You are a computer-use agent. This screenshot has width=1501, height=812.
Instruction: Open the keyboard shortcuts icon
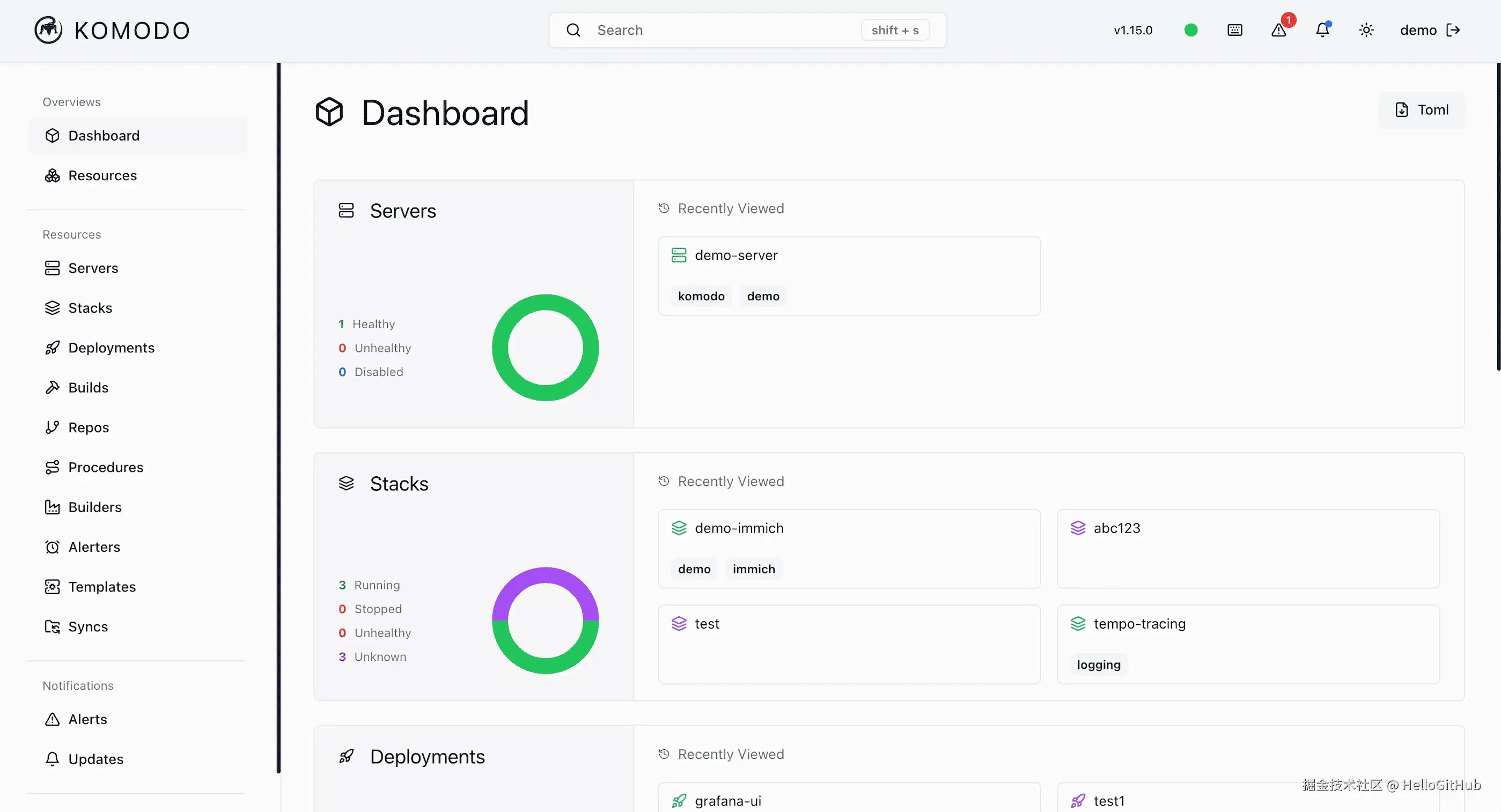click(x=1235, y=29)
